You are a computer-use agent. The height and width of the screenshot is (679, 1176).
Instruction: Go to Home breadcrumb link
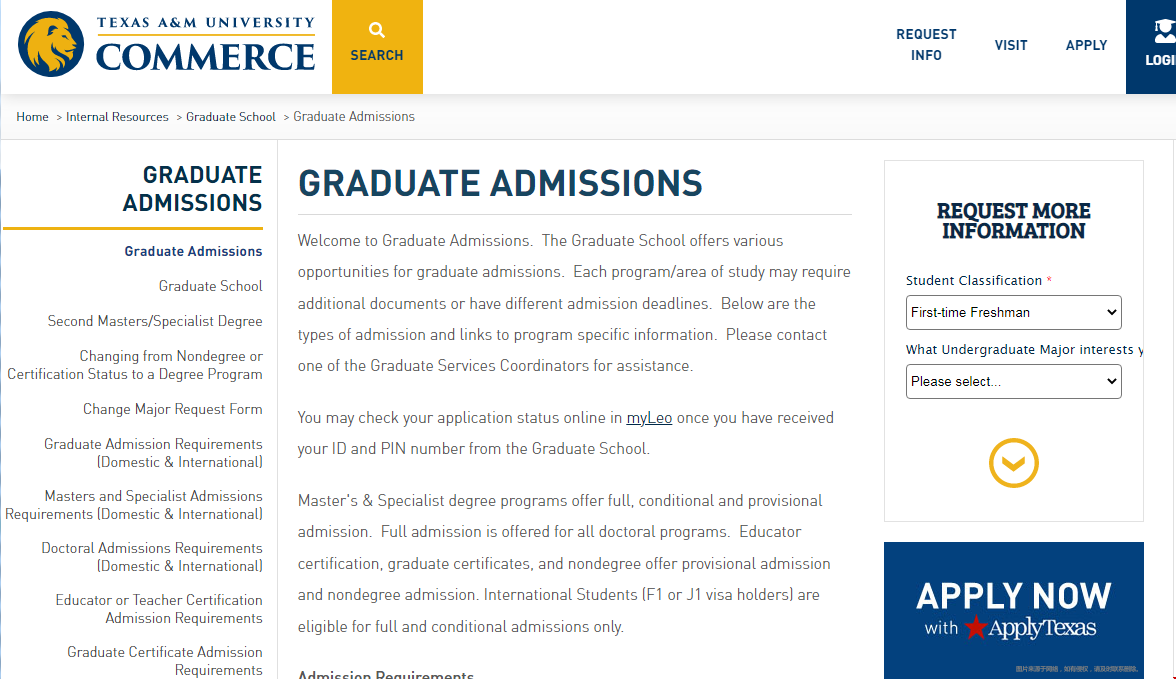pos(32,117)
